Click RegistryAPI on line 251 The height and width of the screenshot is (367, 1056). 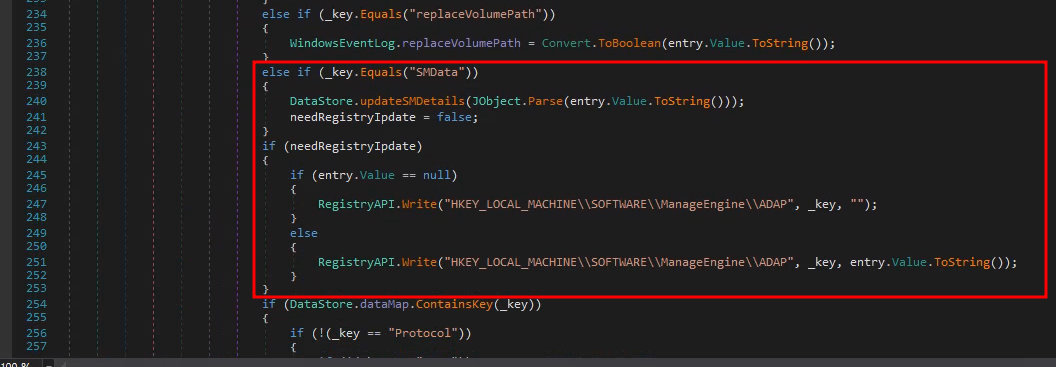[x=356, y=263]
